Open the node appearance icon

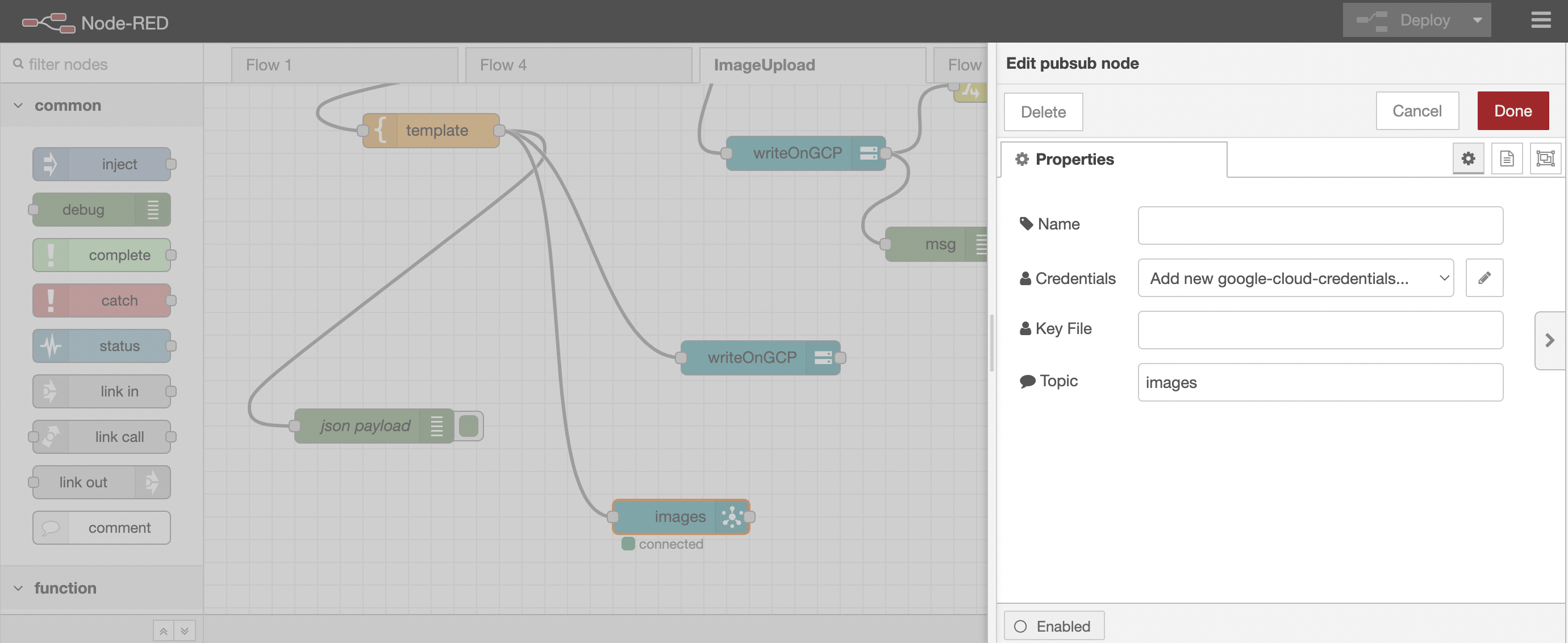click(x=1545, y=159)
